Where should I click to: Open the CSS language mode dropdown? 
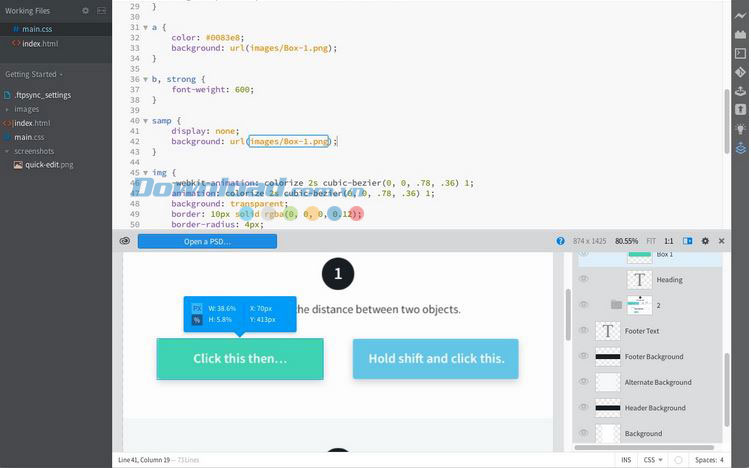point(652,460)
